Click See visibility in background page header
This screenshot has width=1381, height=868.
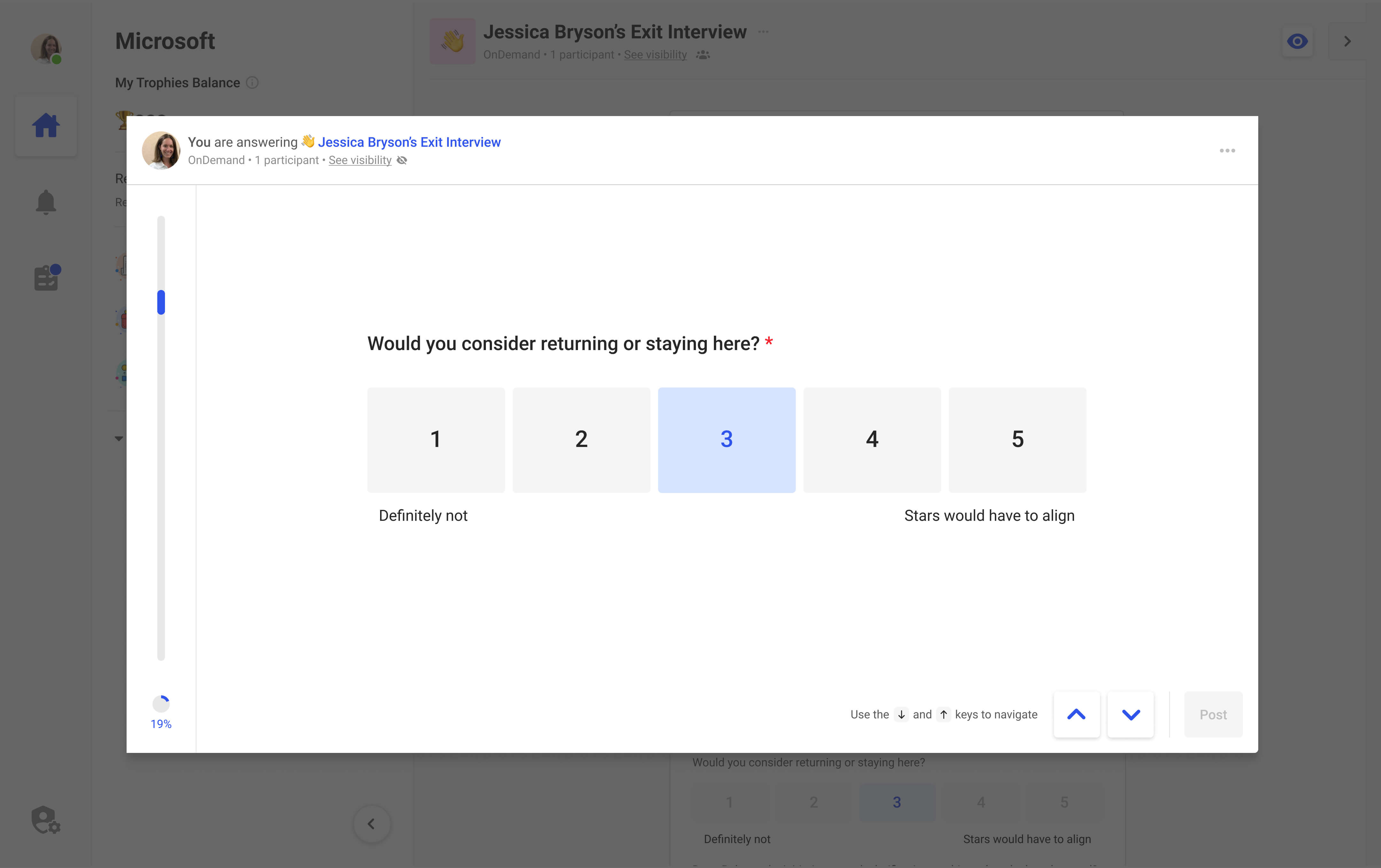[655, 54]
